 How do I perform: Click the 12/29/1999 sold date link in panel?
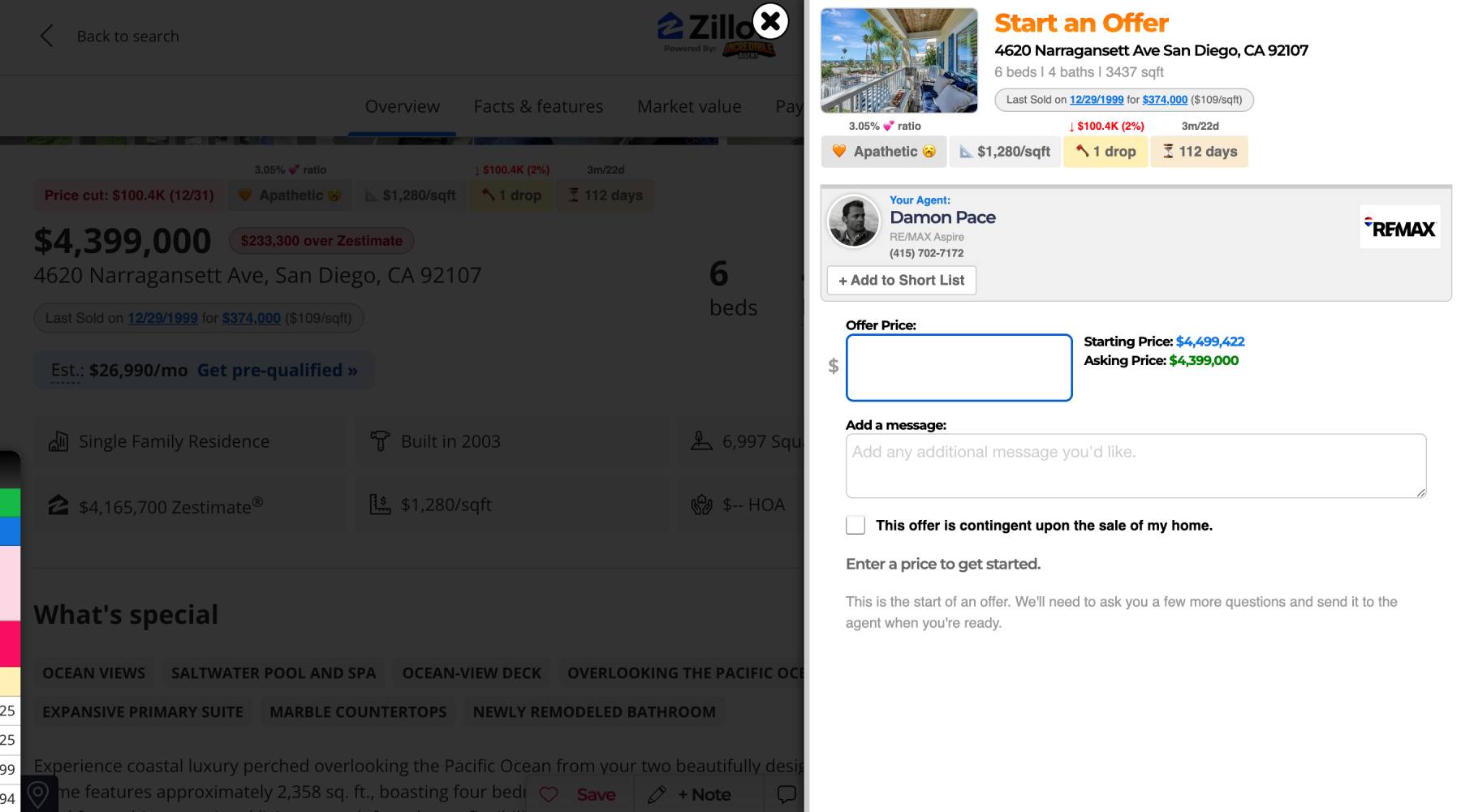point(1096,100)
